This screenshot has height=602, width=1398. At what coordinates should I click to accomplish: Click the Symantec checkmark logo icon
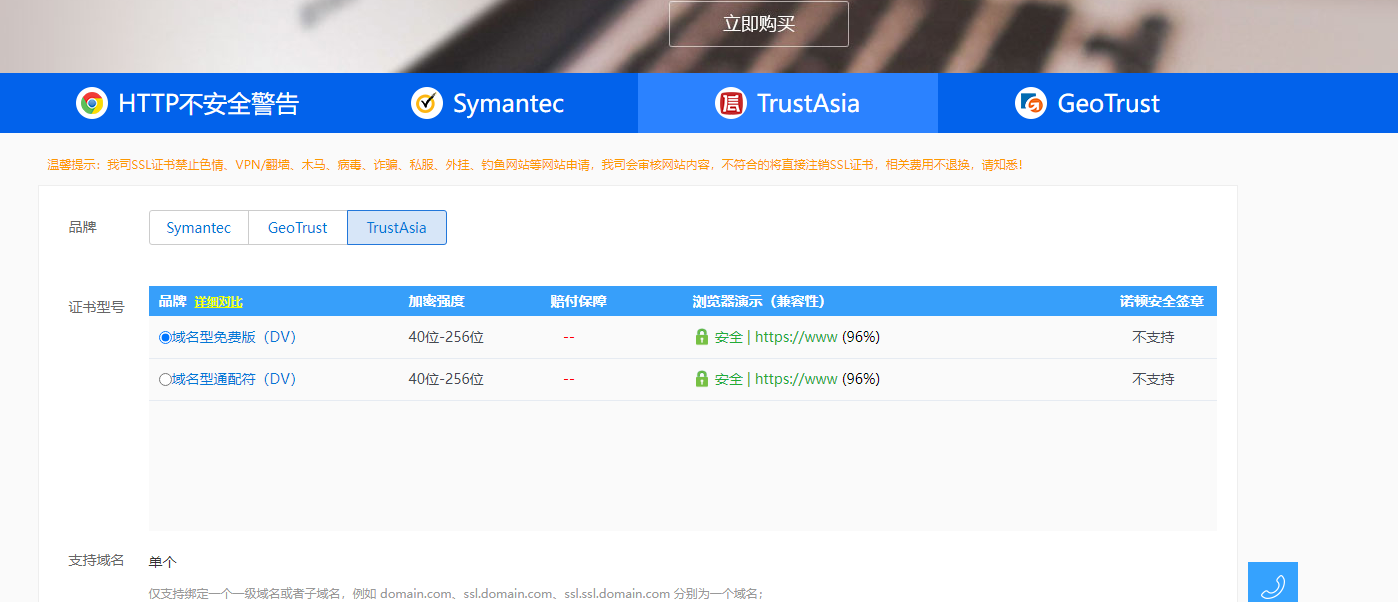pos(427,103)
